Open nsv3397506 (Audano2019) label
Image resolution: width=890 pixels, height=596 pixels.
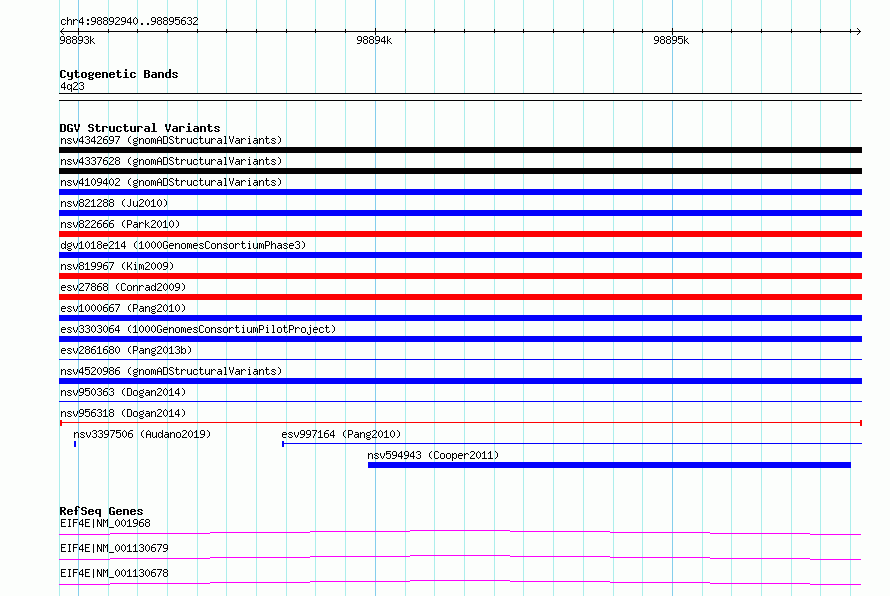[x=142, y=434]
